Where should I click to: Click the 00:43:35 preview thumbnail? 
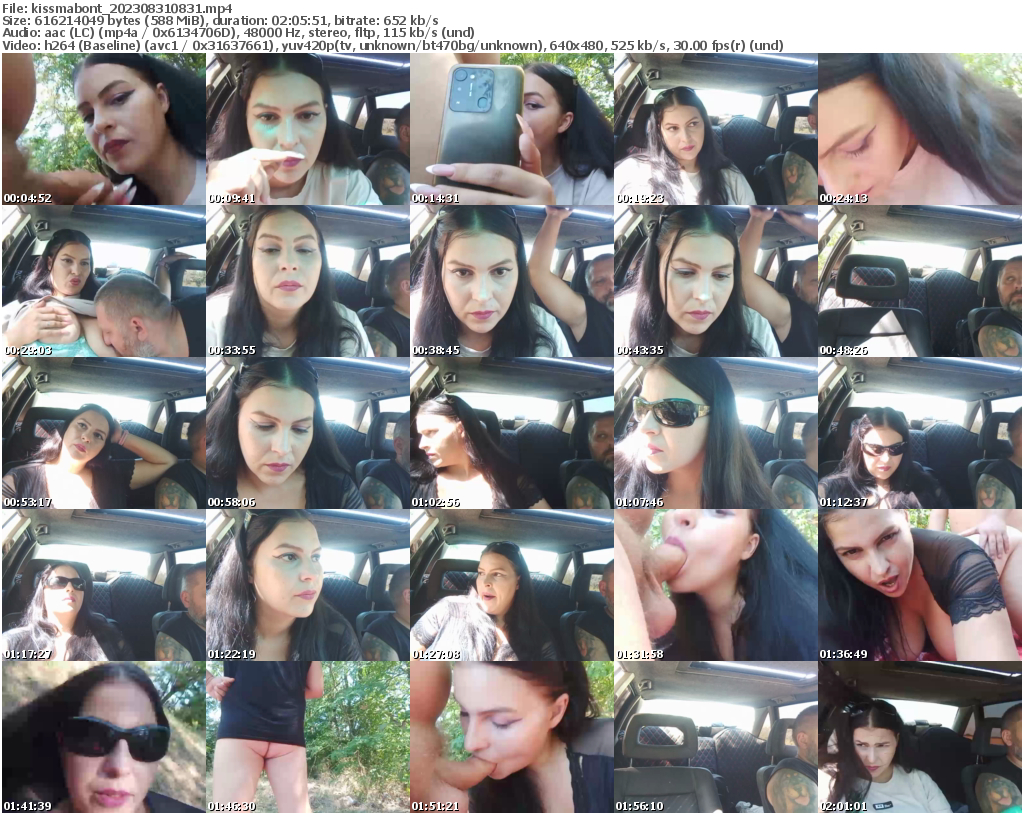tap(716, 280)
